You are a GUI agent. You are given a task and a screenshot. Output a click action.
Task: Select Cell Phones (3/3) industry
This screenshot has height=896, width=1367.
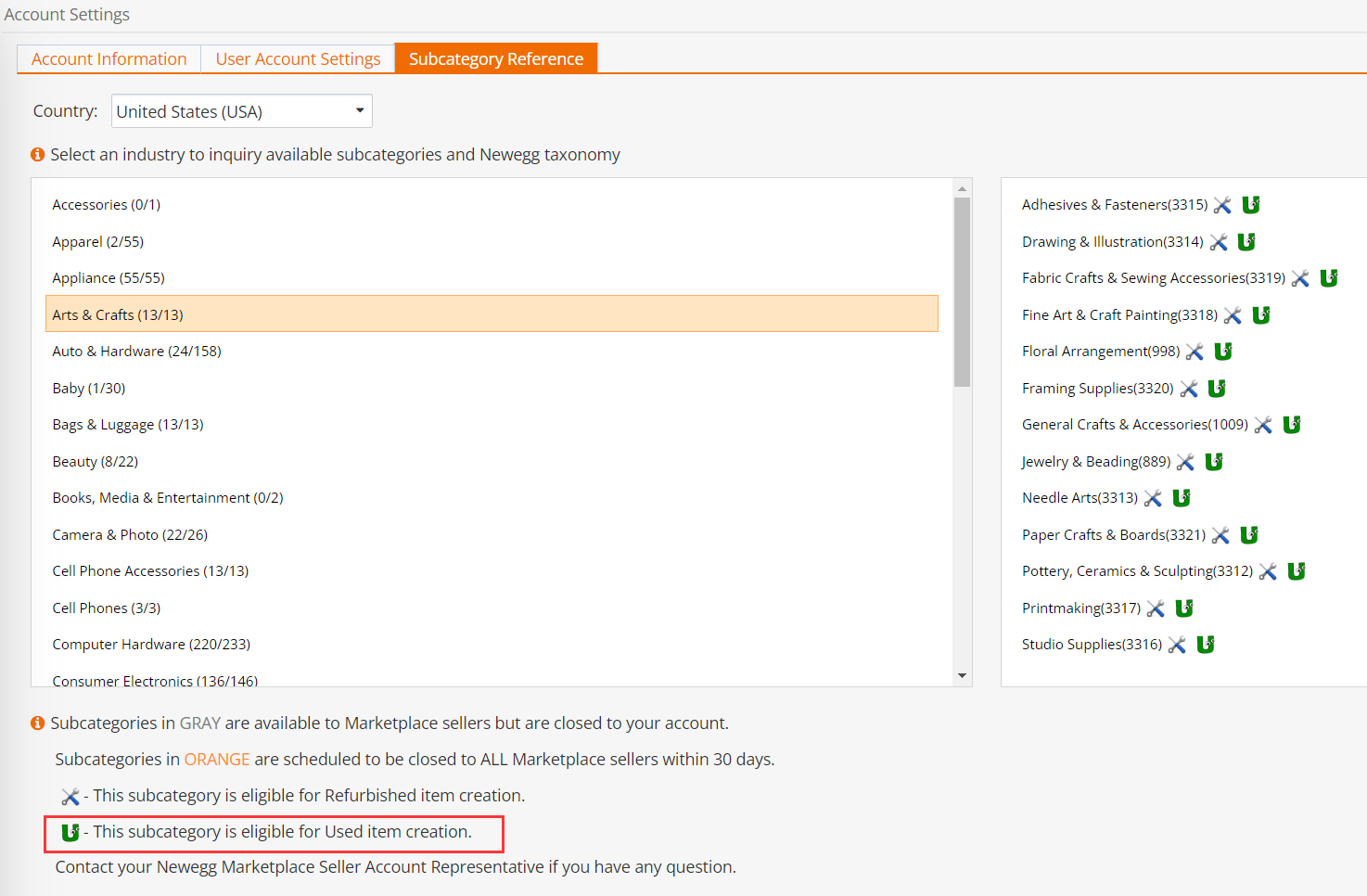[x=492, y=608]
